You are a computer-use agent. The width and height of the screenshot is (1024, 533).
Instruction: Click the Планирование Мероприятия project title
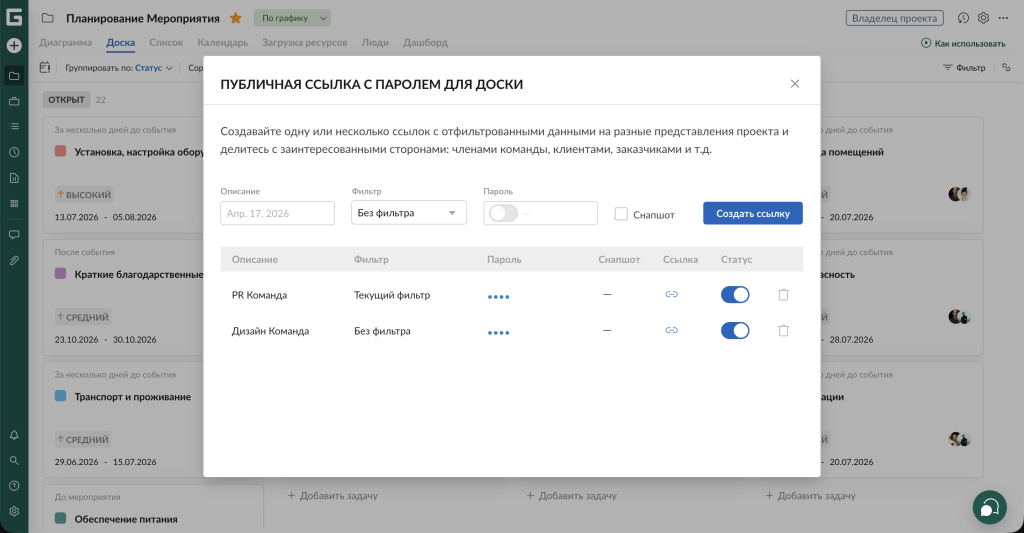142,18
